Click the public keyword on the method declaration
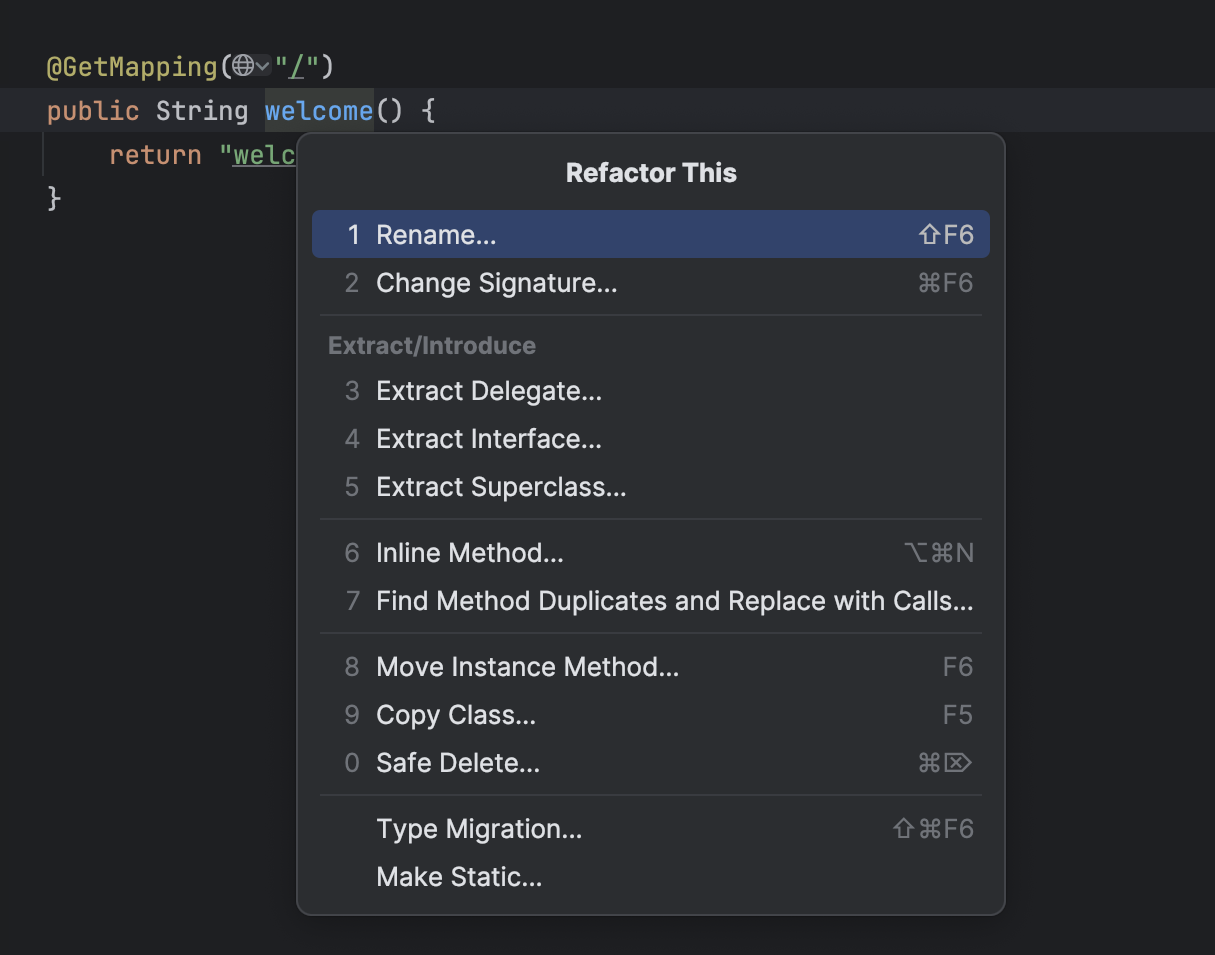Image resolution: width=1215 pixels, height=955 pixels. [x=93, y=110]
